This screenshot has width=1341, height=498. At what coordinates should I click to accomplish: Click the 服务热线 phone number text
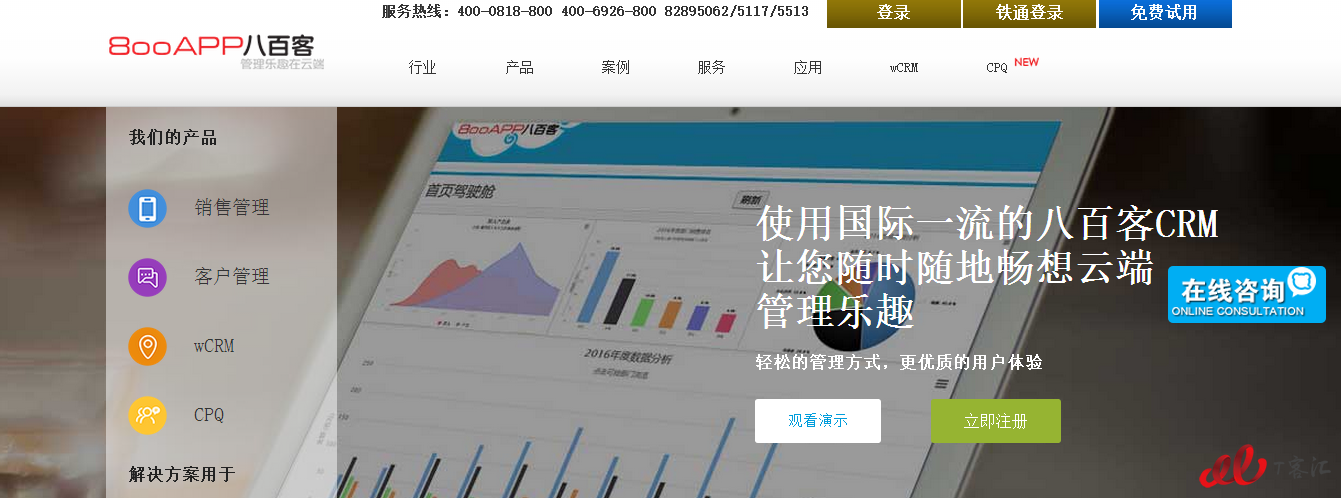pos(595,12)
